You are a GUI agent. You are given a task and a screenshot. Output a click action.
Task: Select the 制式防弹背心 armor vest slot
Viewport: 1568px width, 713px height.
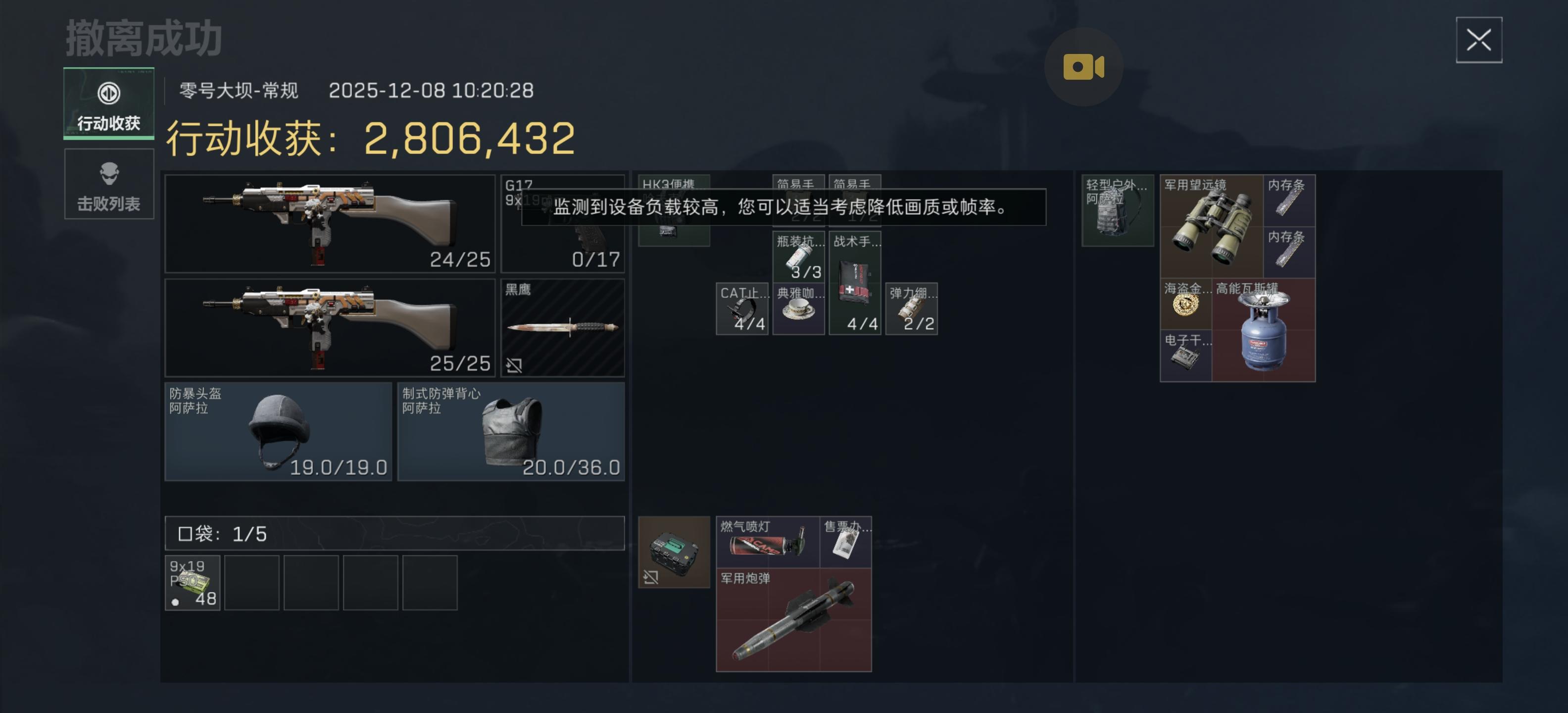coord(511,431)
